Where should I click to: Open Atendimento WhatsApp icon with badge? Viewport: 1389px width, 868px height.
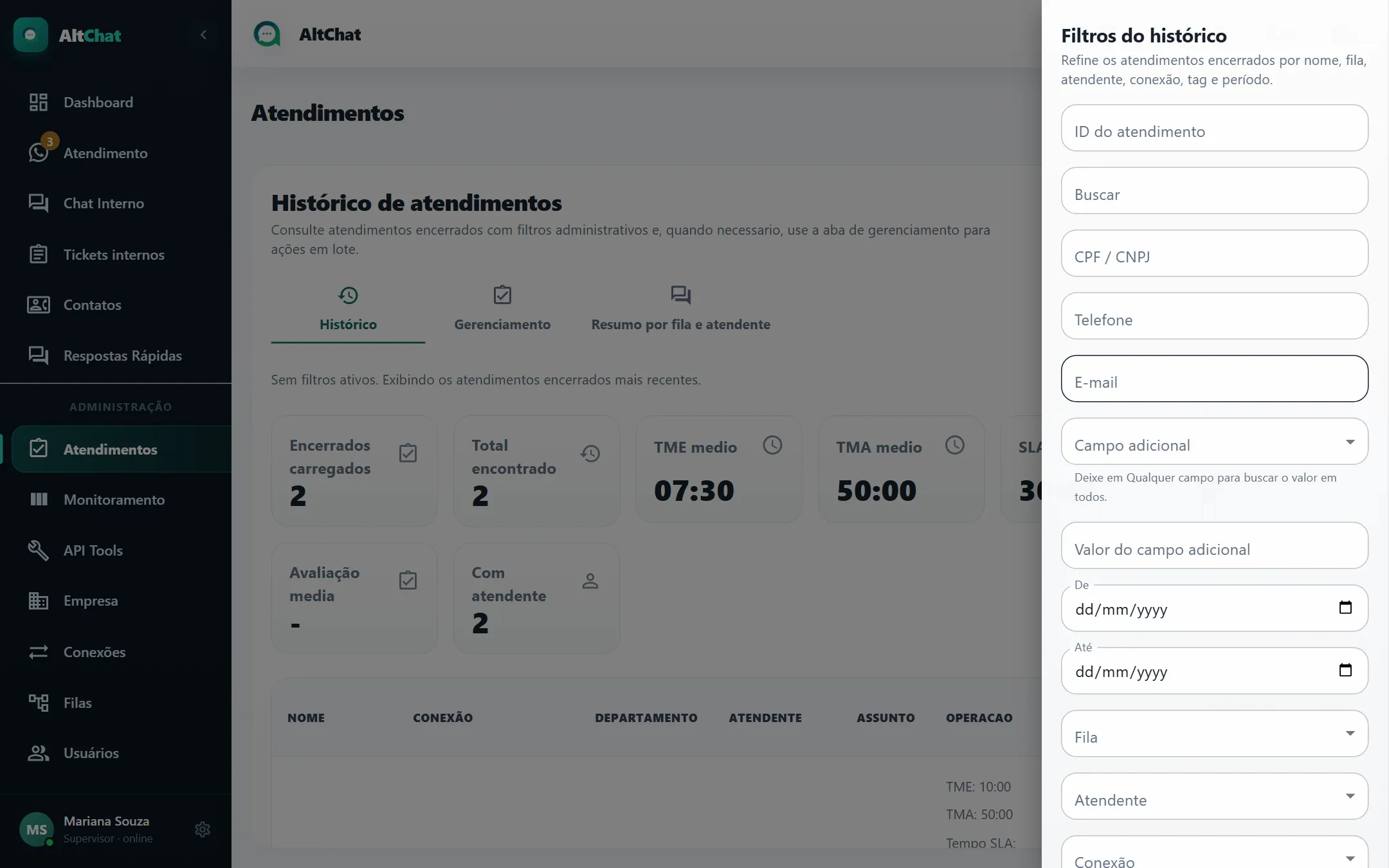(39, 152)
